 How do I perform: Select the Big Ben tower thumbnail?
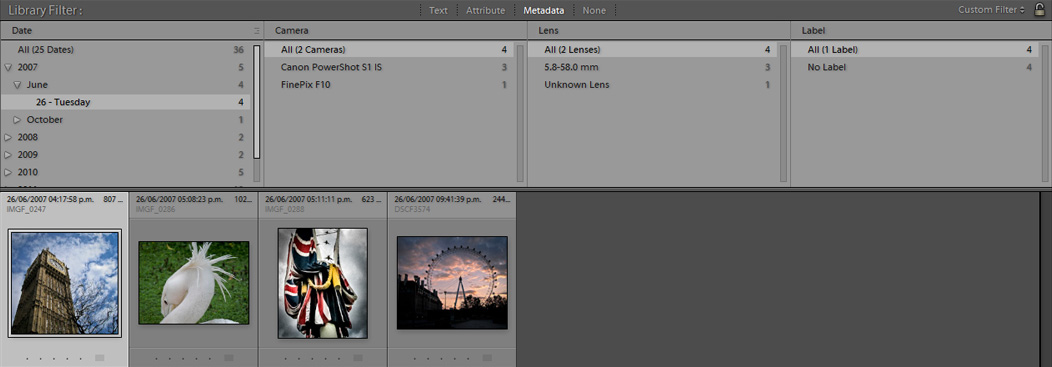point(64,283)
